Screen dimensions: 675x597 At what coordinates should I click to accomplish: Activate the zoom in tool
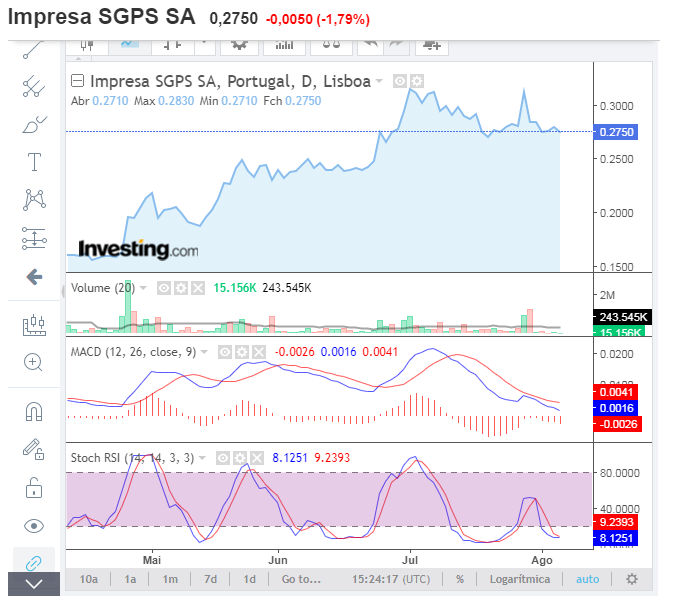[33, 362]
